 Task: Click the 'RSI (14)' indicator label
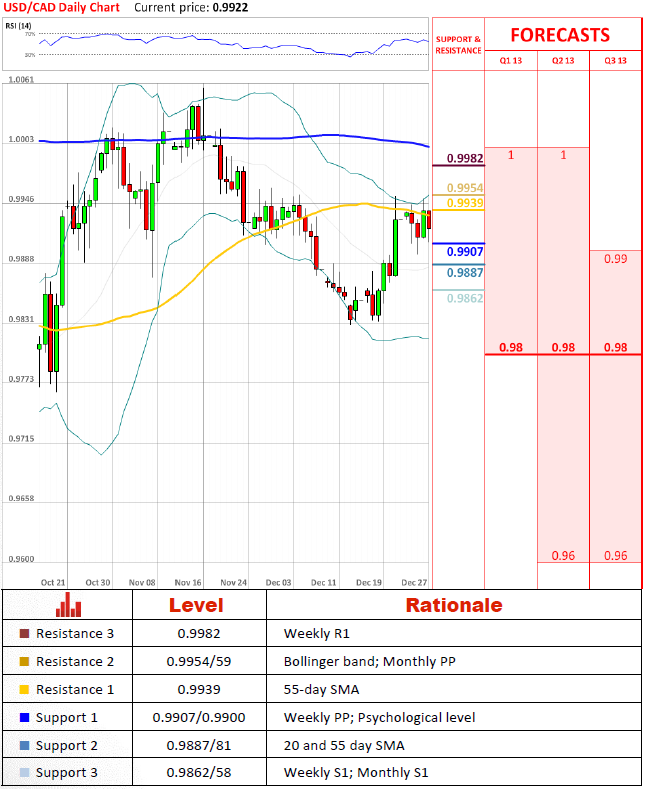click(x=18, y=26)
